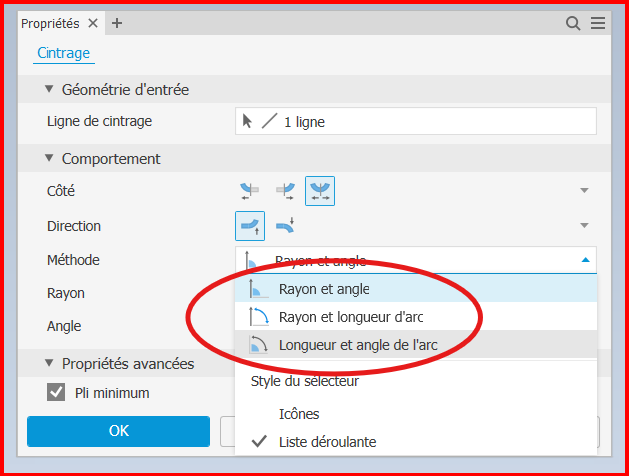
Task: Select the highlighted third Côté side icon
Action: coord(320,191)
